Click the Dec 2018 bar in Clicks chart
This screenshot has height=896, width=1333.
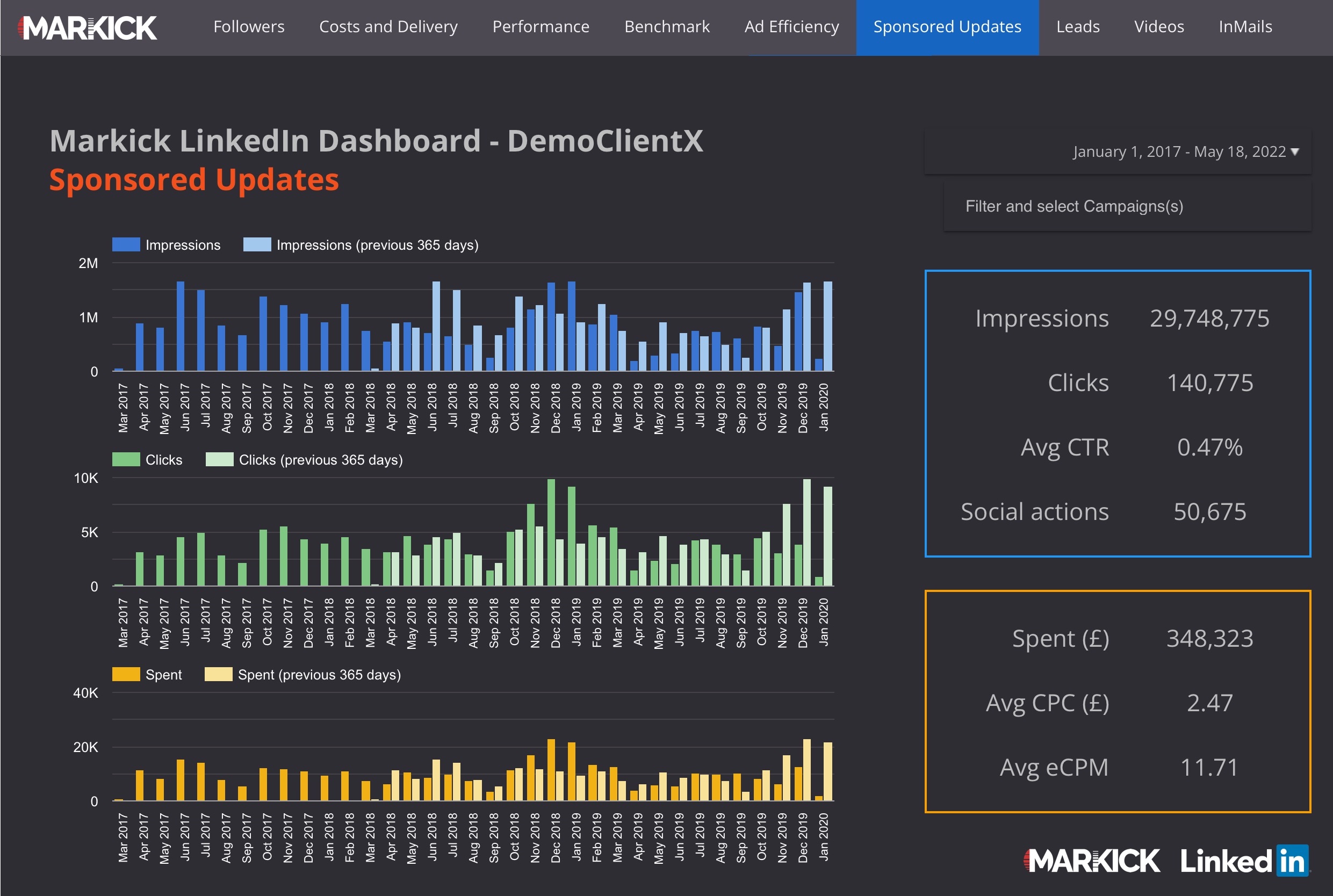[551, 532]
